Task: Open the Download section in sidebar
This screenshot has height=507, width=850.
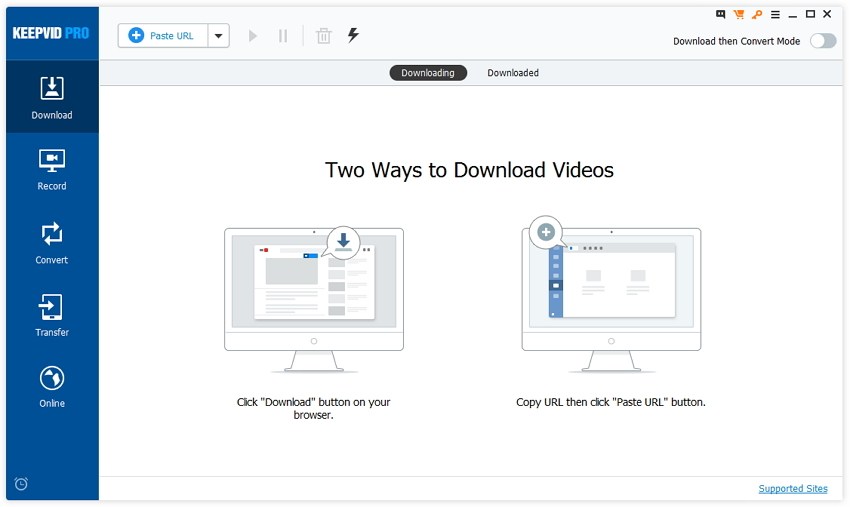Action: (52, 97)
